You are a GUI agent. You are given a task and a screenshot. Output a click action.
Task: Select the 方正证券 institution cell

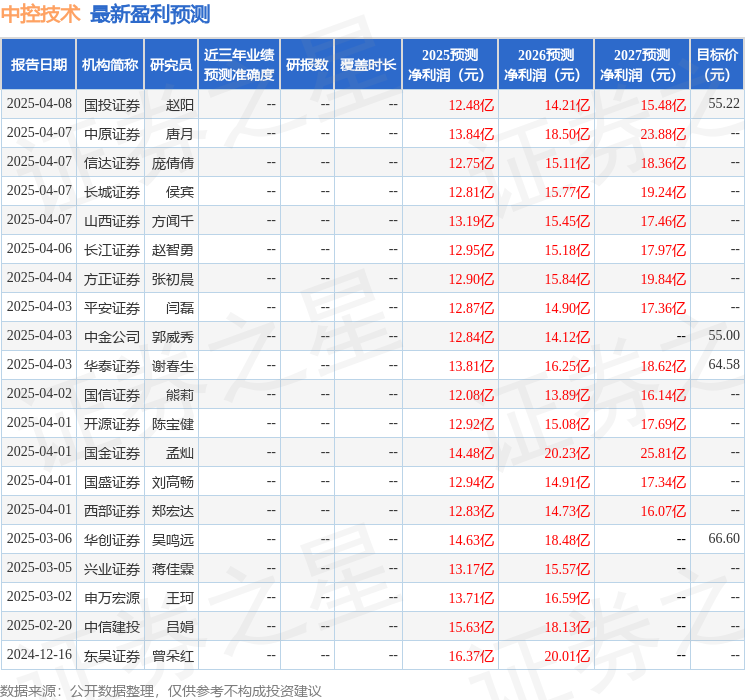[x=112, y=279]
